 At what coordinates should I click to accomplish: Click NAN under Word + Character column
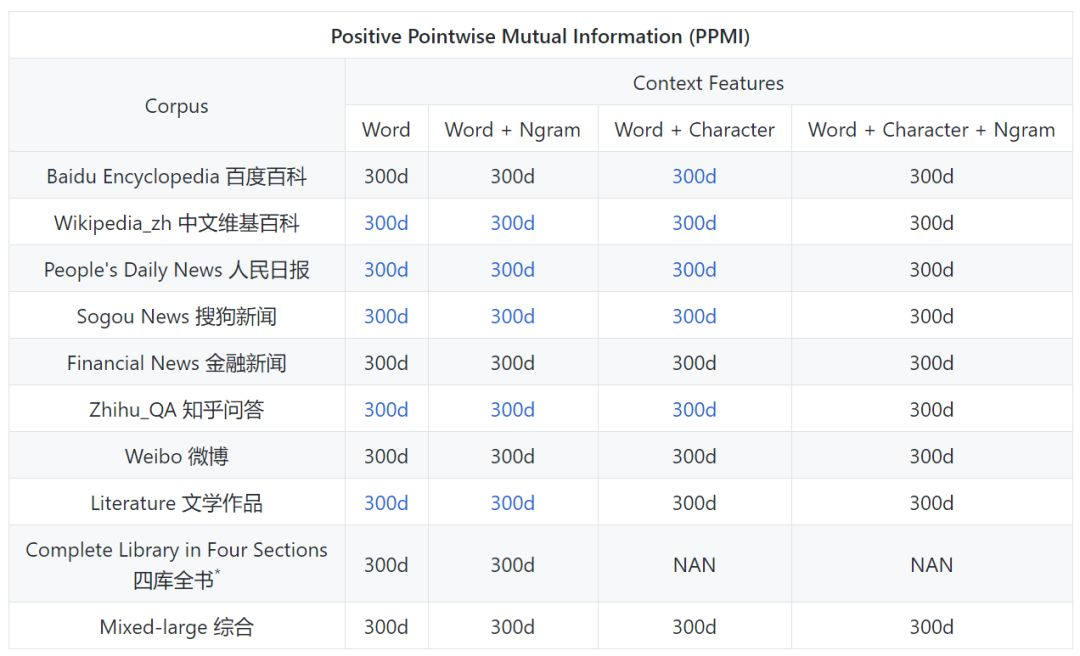pos(694,565)
